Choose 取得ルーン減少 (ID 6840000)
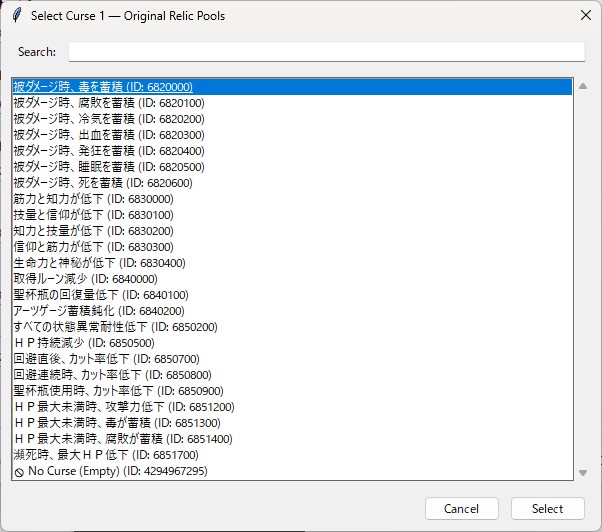602x532 pixels. (292, 279)
